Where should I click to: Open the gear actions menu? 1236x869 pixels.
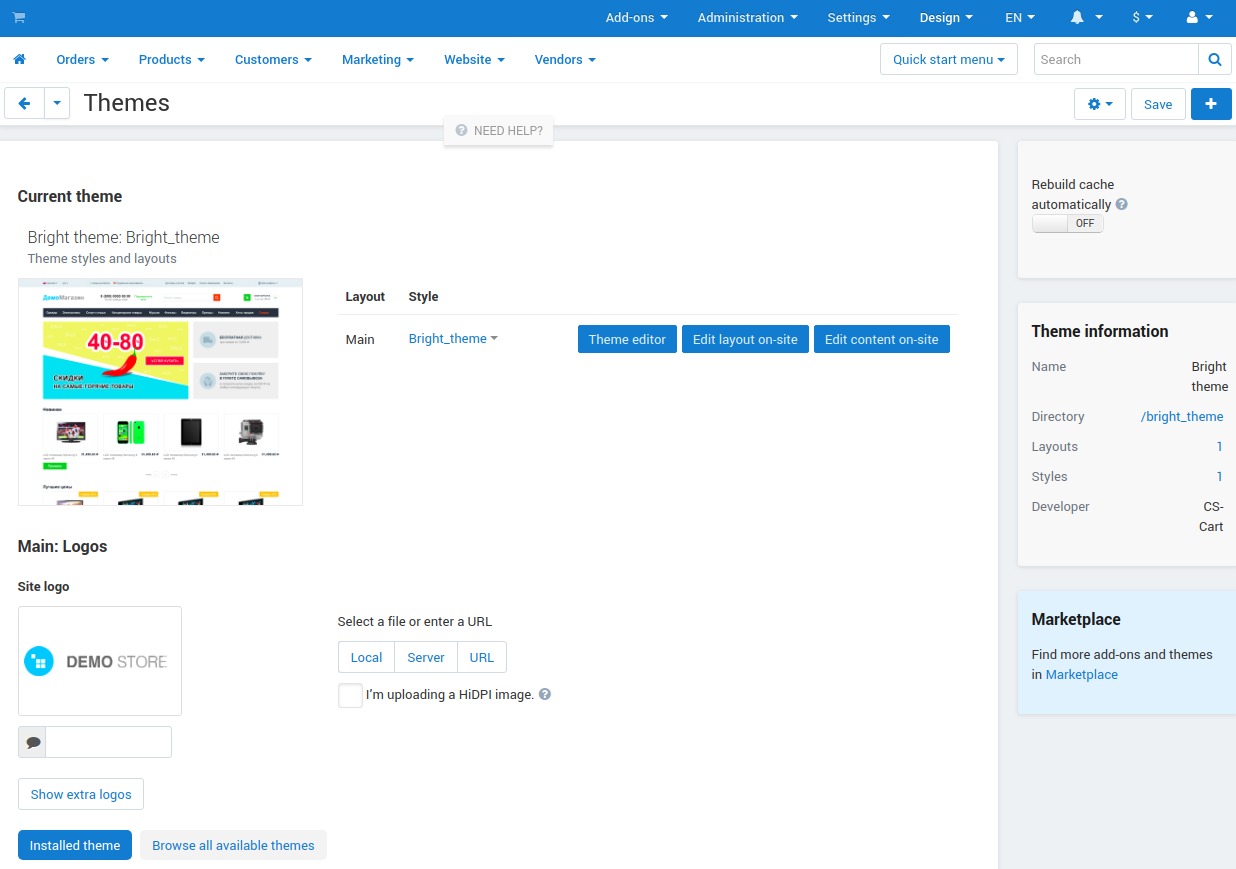1100,104
